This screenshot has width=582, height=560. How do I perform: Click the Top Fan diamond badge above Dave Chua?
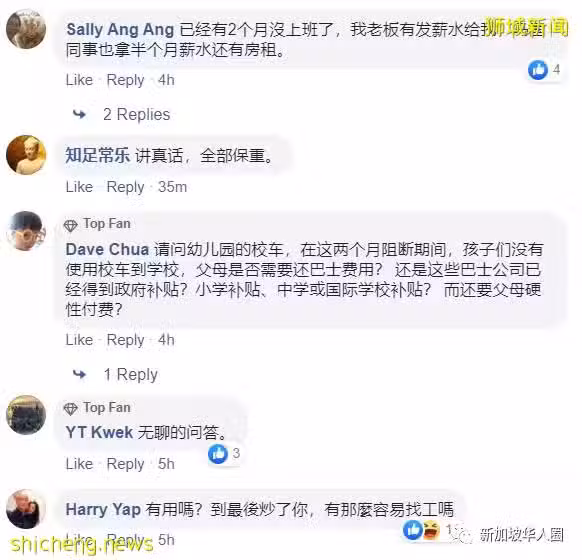70,225
